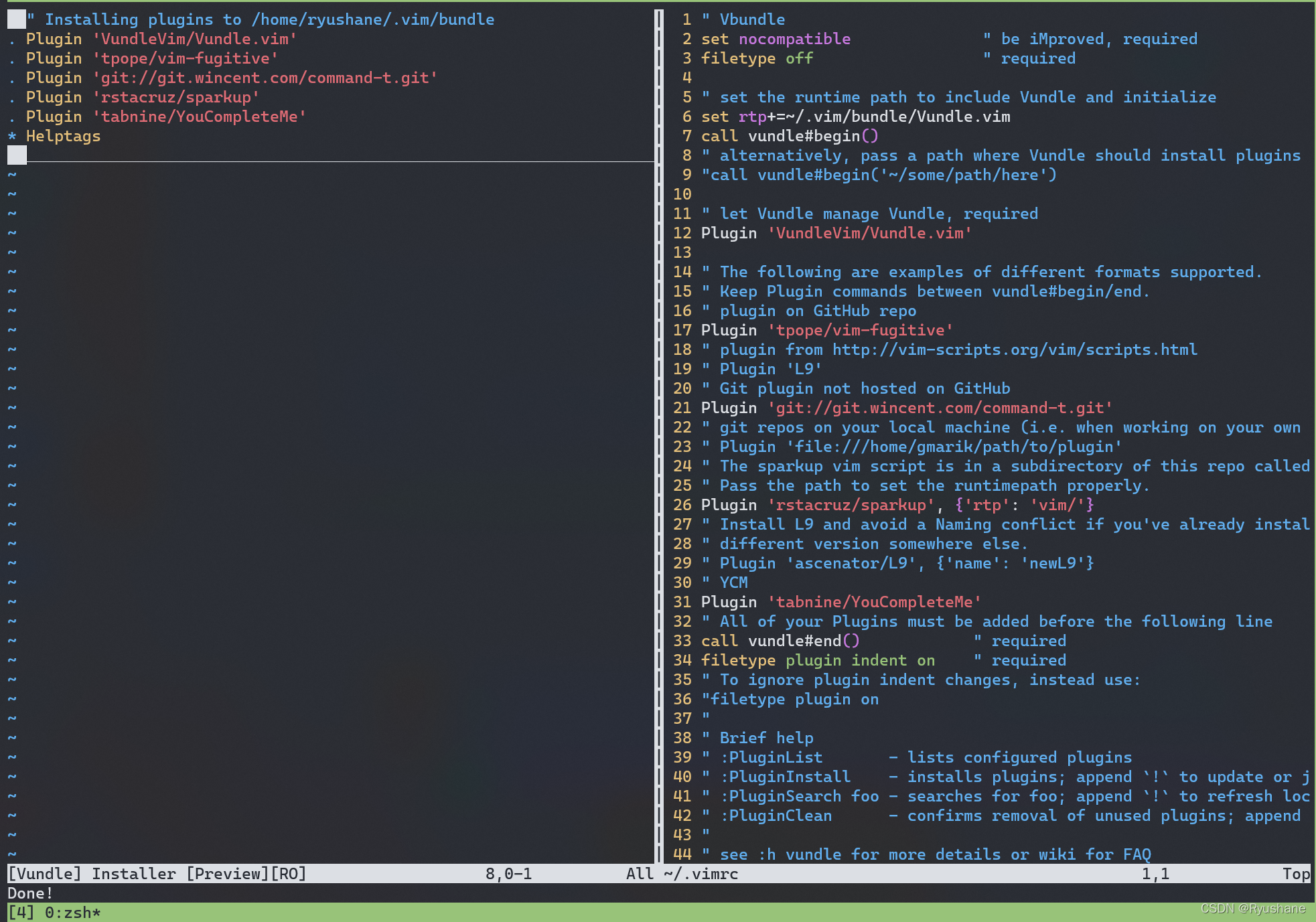Screen dimensions: 1316x922
Task: Click line 17 Plugin 'tpope/vim-fugitive' in .vimrc
Action: point(827,330)
